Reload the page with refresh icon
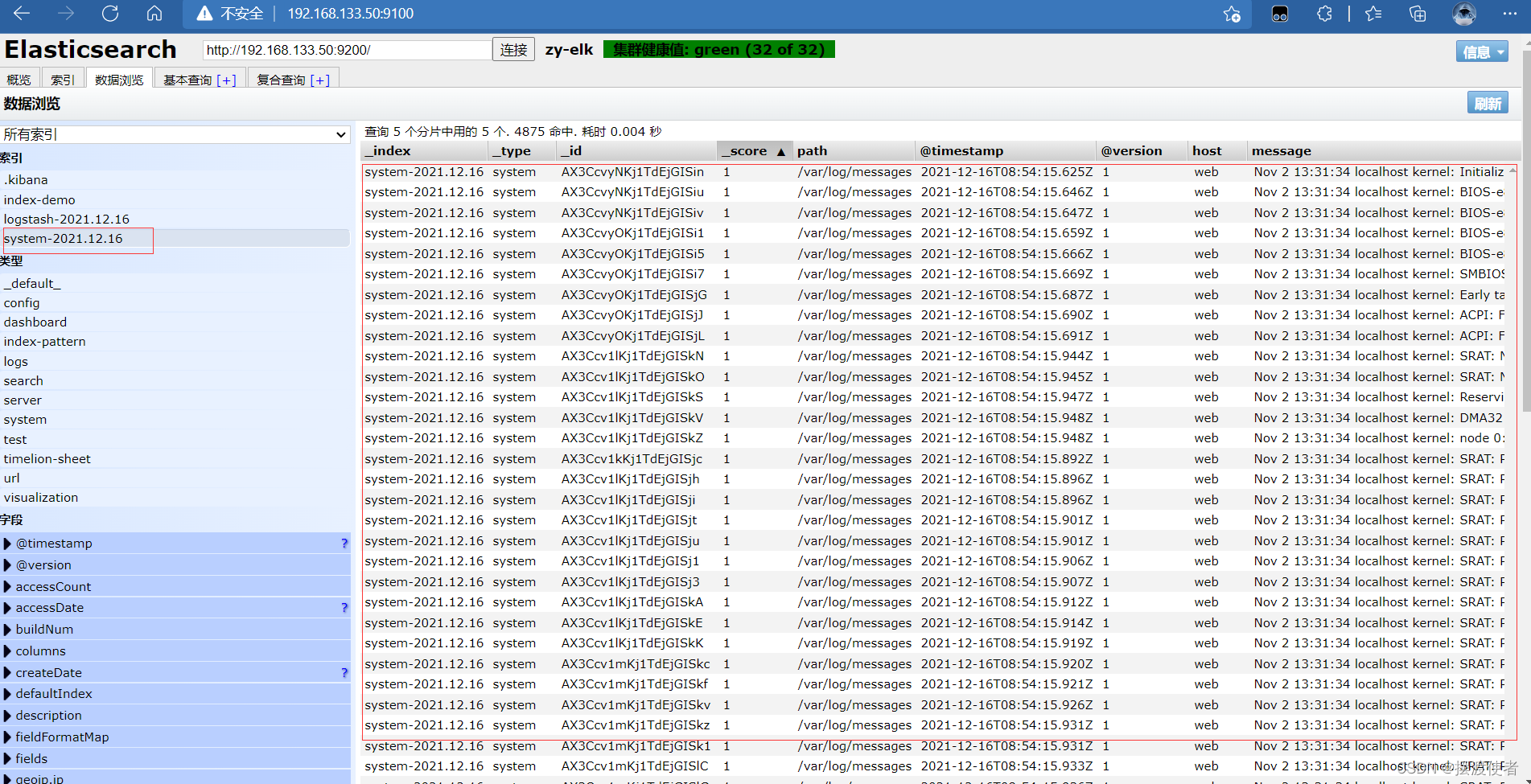1531x784 pixels. [x=110, y=14]
